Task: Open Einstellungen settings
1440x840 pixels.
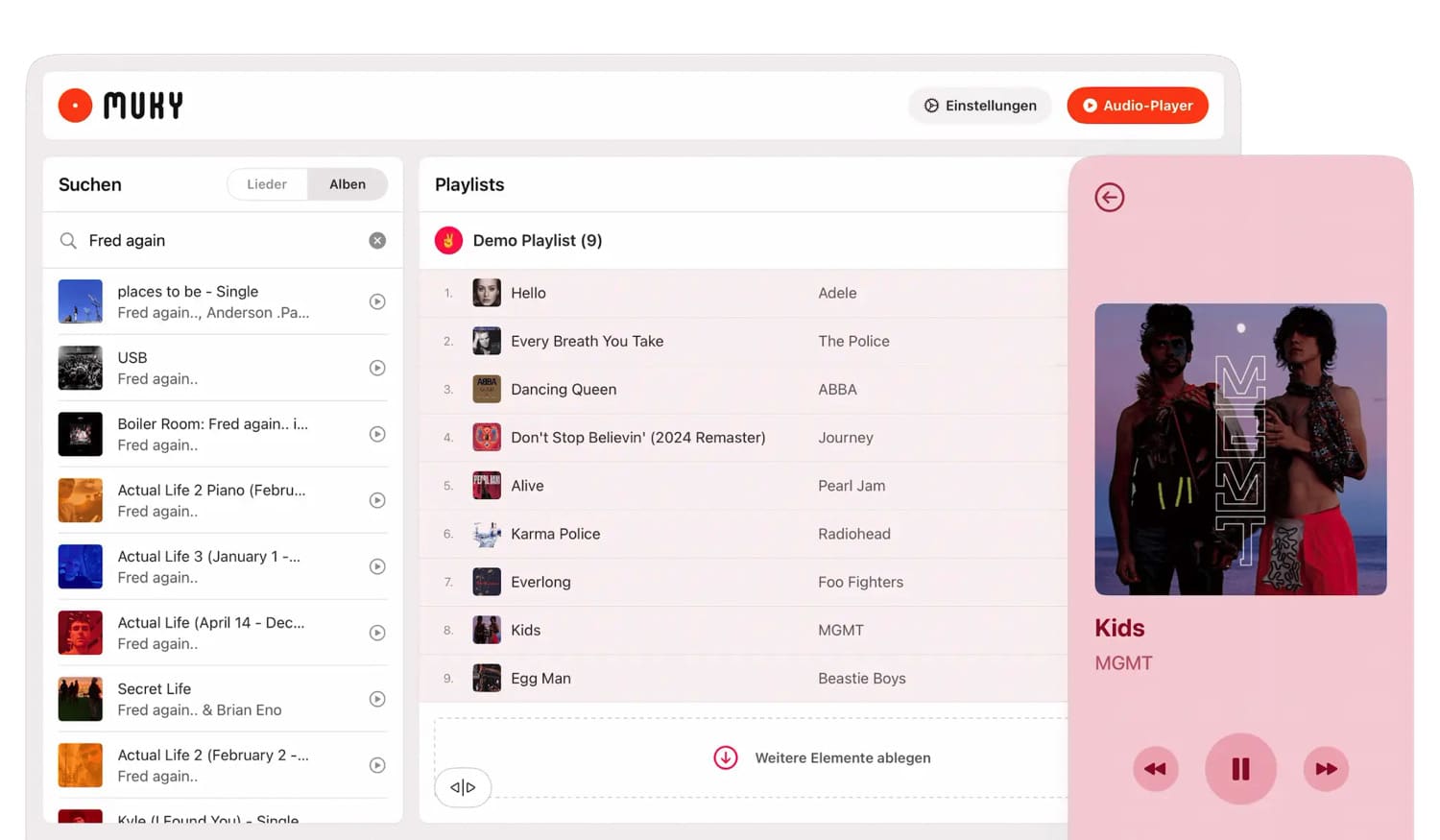Action: click(980, 106)
